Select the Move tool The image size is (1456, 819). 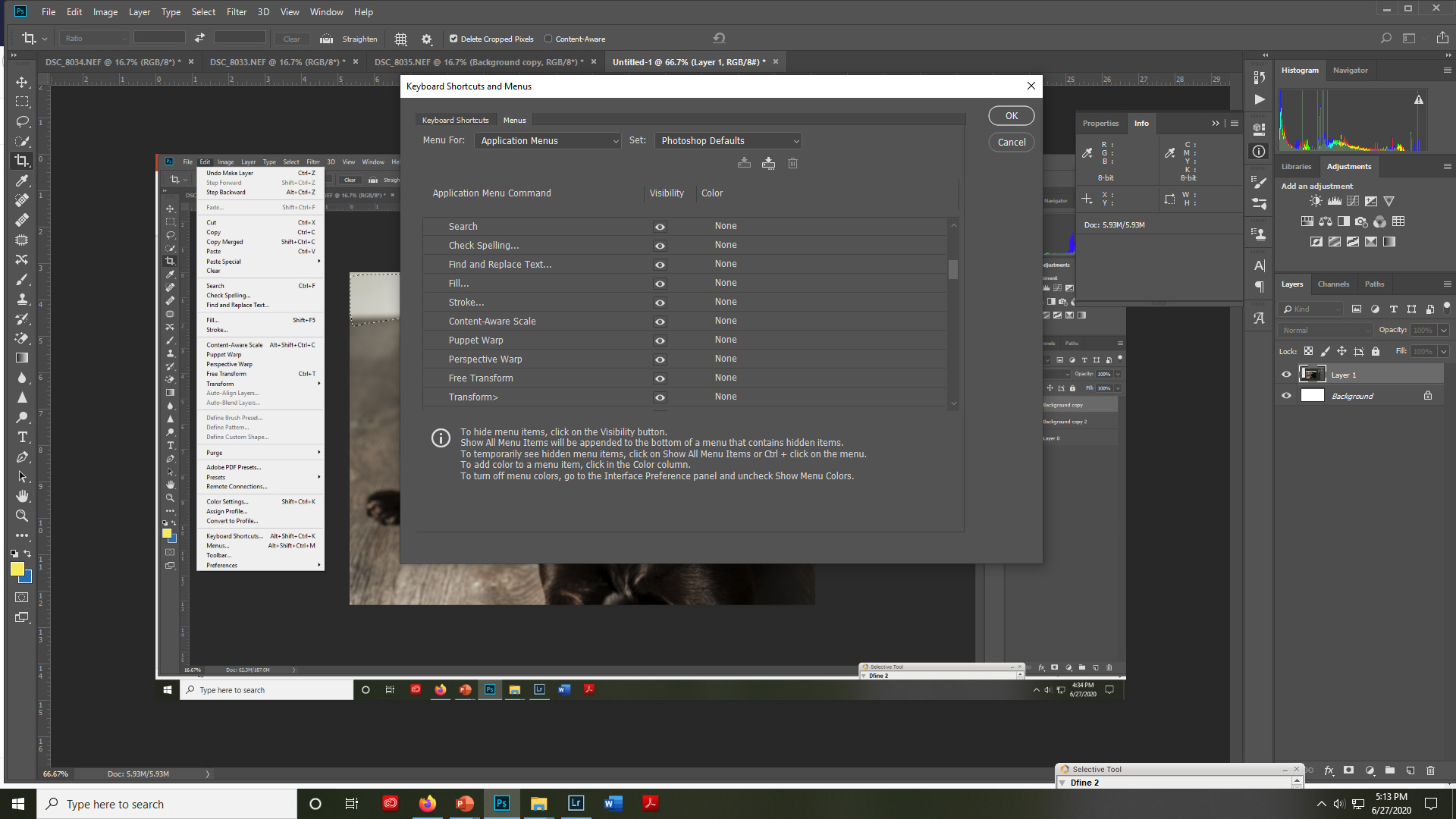tap(22, 82)
